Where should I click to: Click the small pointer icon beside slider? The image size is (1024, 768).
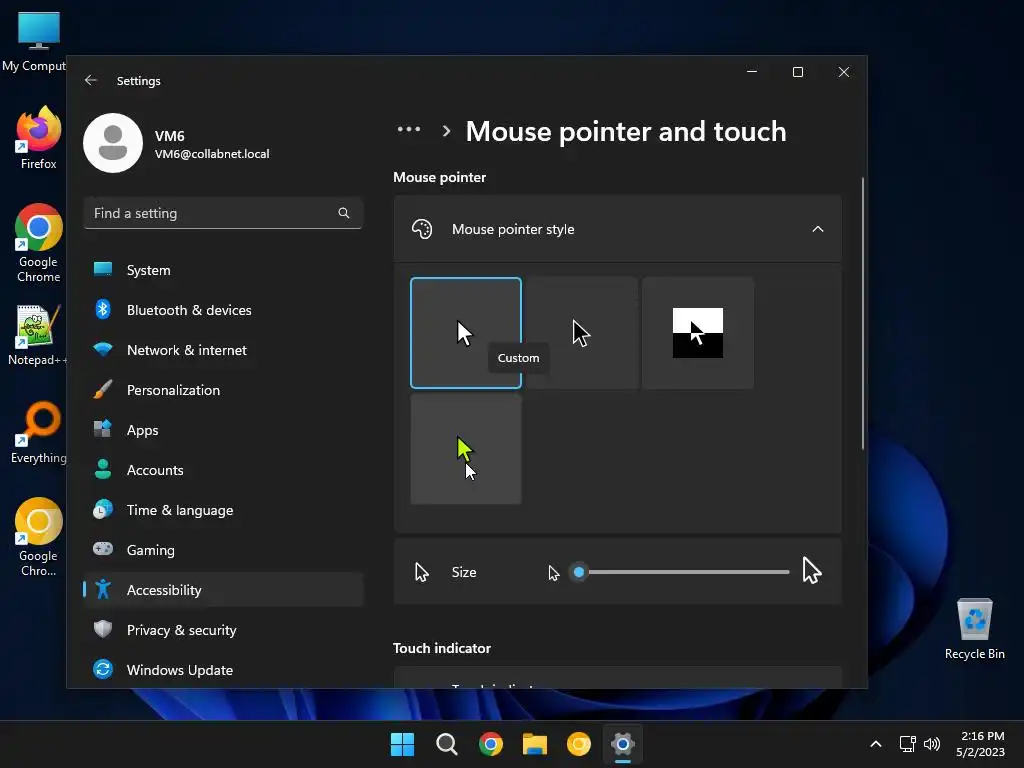tap(554, 573)
